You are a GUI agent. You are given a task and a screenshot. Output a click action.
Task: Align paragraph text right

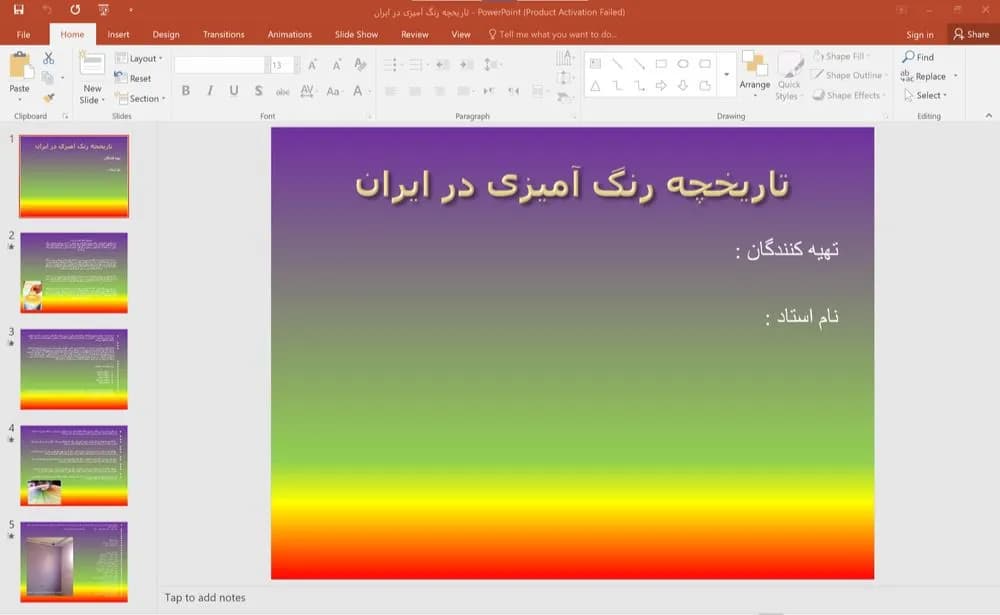pyautogui.click(x=439, y=91)
